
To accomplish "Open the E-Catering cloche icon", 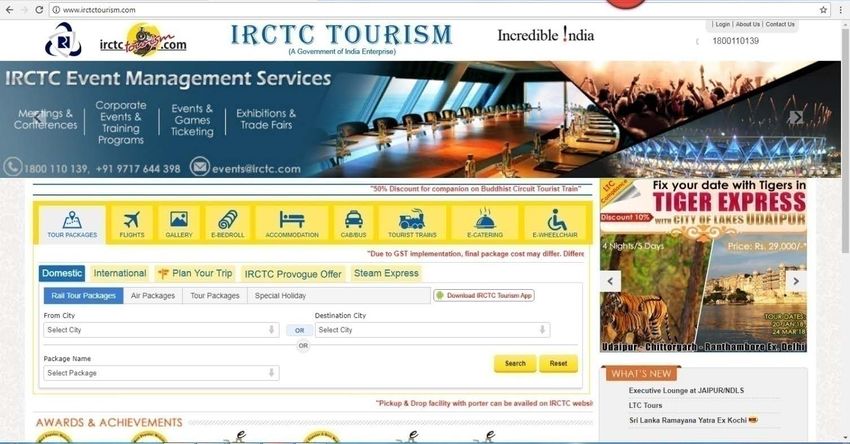I will tap(485, 224).
